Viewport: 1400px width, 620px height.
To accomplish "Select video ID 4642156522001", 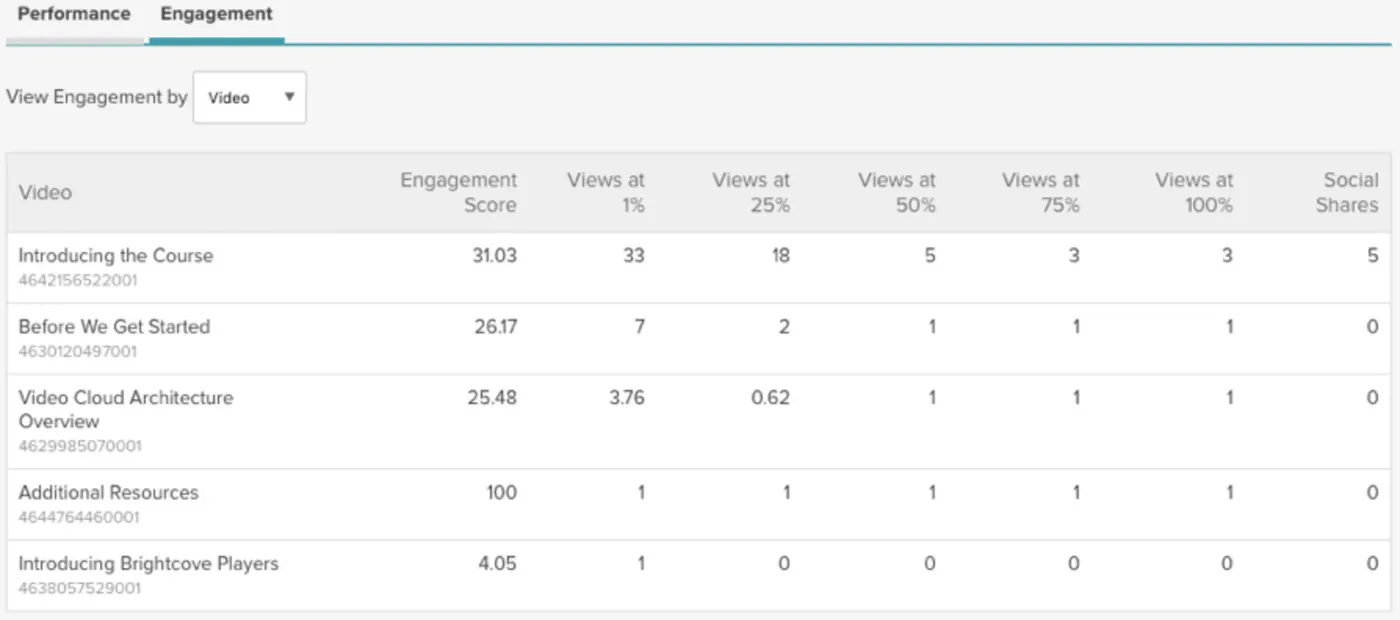I will click(78, 281).
